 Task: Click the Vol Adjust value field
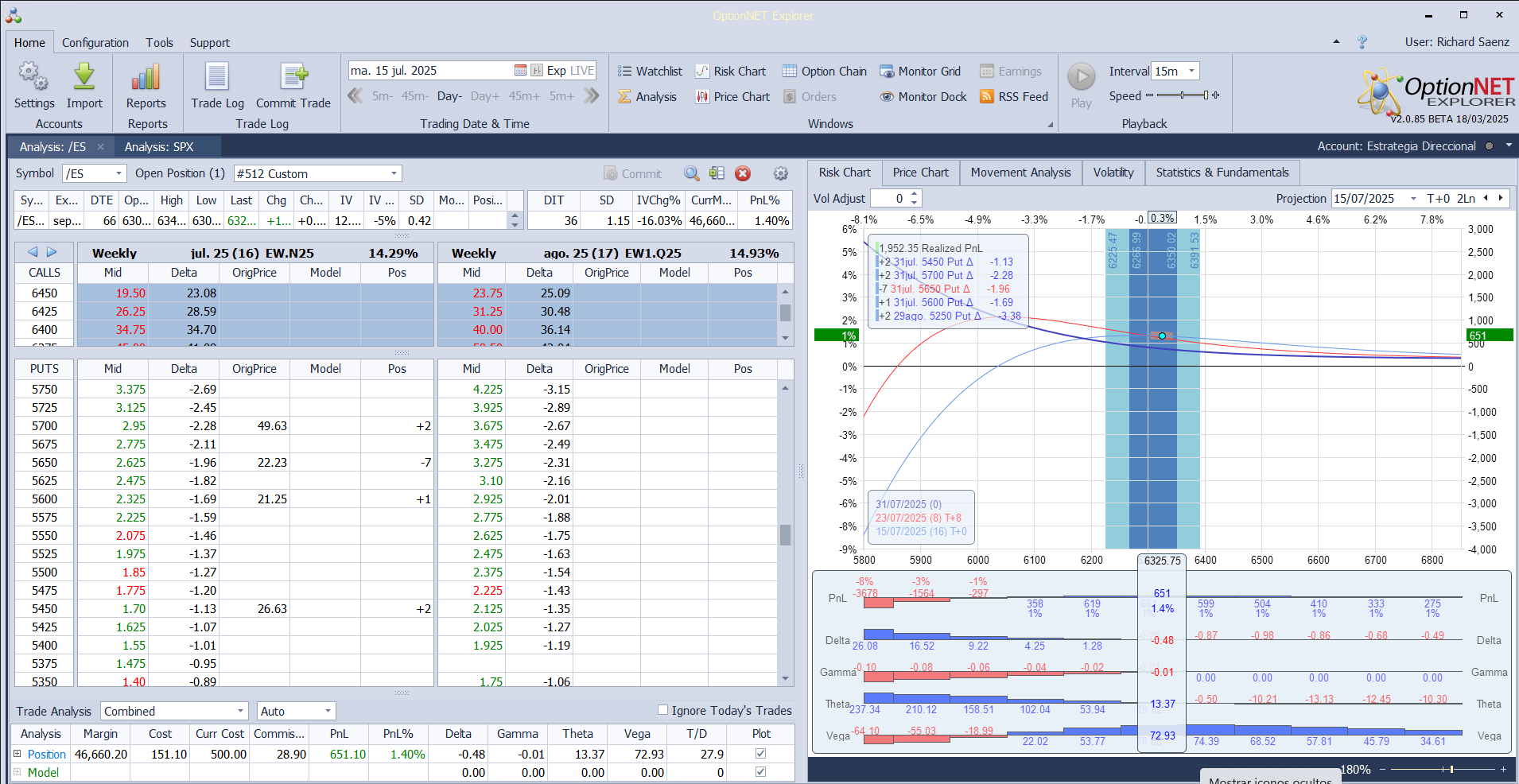890,199
